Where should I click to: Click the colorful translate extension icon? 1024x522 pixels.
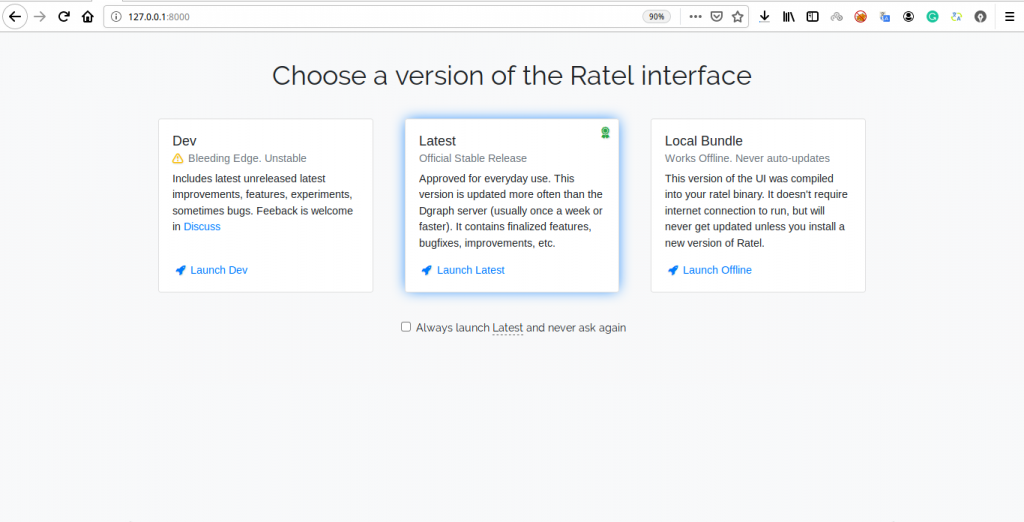(956, 17)
